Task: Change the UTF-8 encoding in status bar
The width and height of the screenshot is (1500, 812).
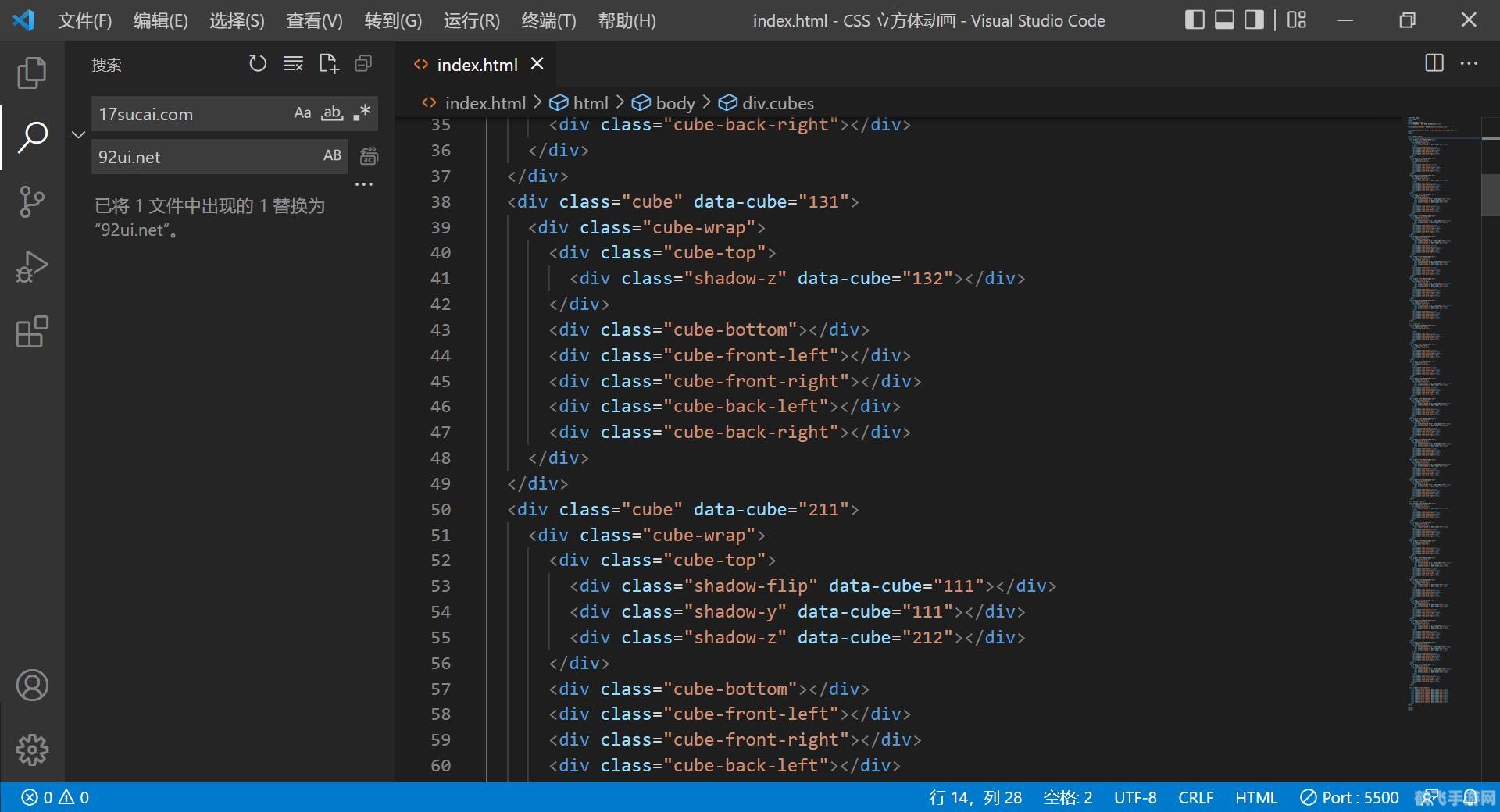Action: pos(1134,797)
